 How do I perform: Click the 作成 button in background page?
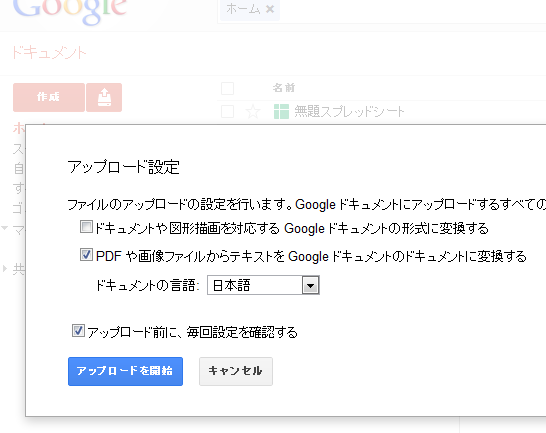pyautogui.click(x=49, y=98)
